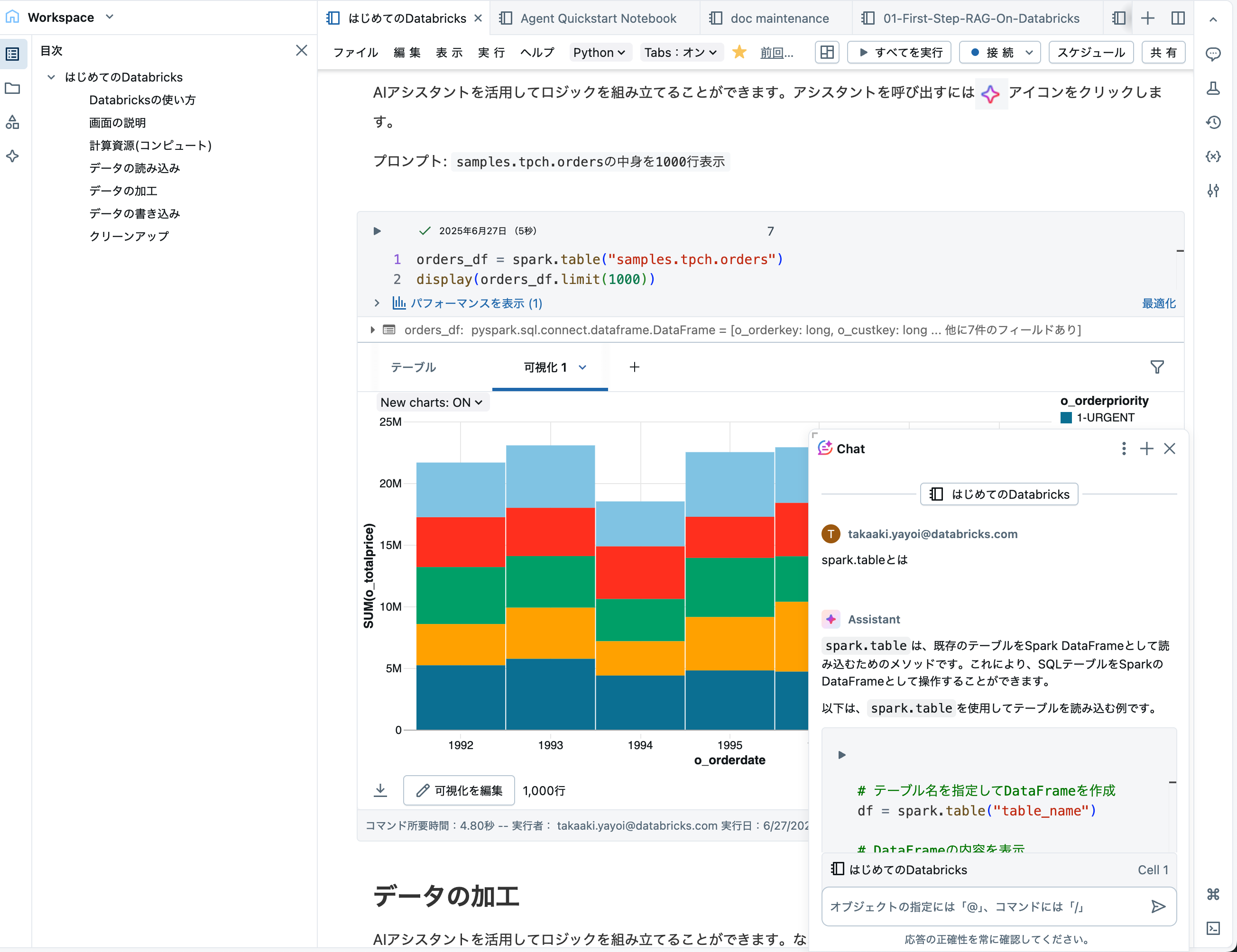Image resolution: width=1237 pixels, height=952 pixels.
Task: Expand the orders_df DataFrame details row
Action: [x=373, y=330]
